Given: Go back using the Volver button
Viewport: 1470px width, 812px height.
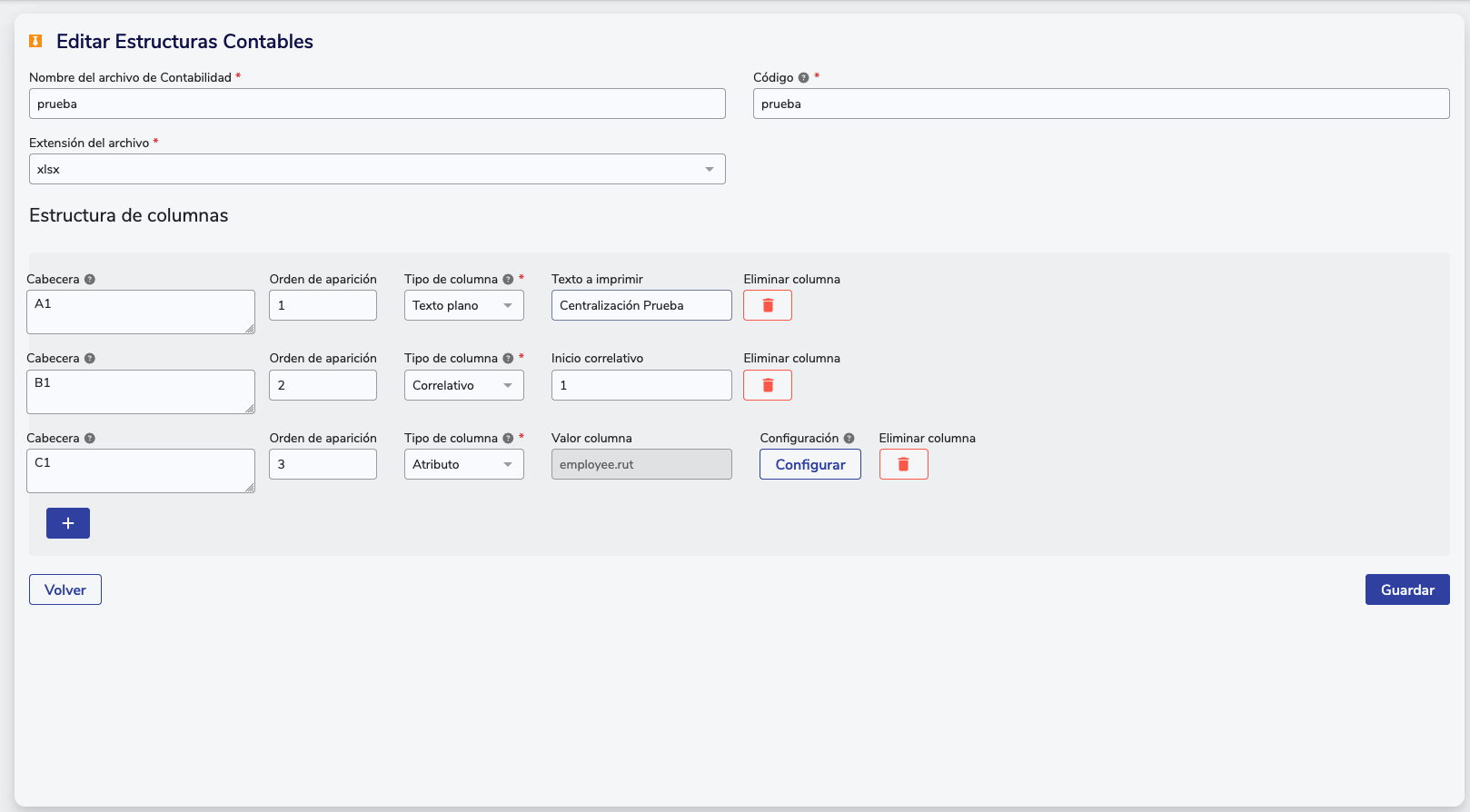Looking at the screenshot, I should point(65,589).
